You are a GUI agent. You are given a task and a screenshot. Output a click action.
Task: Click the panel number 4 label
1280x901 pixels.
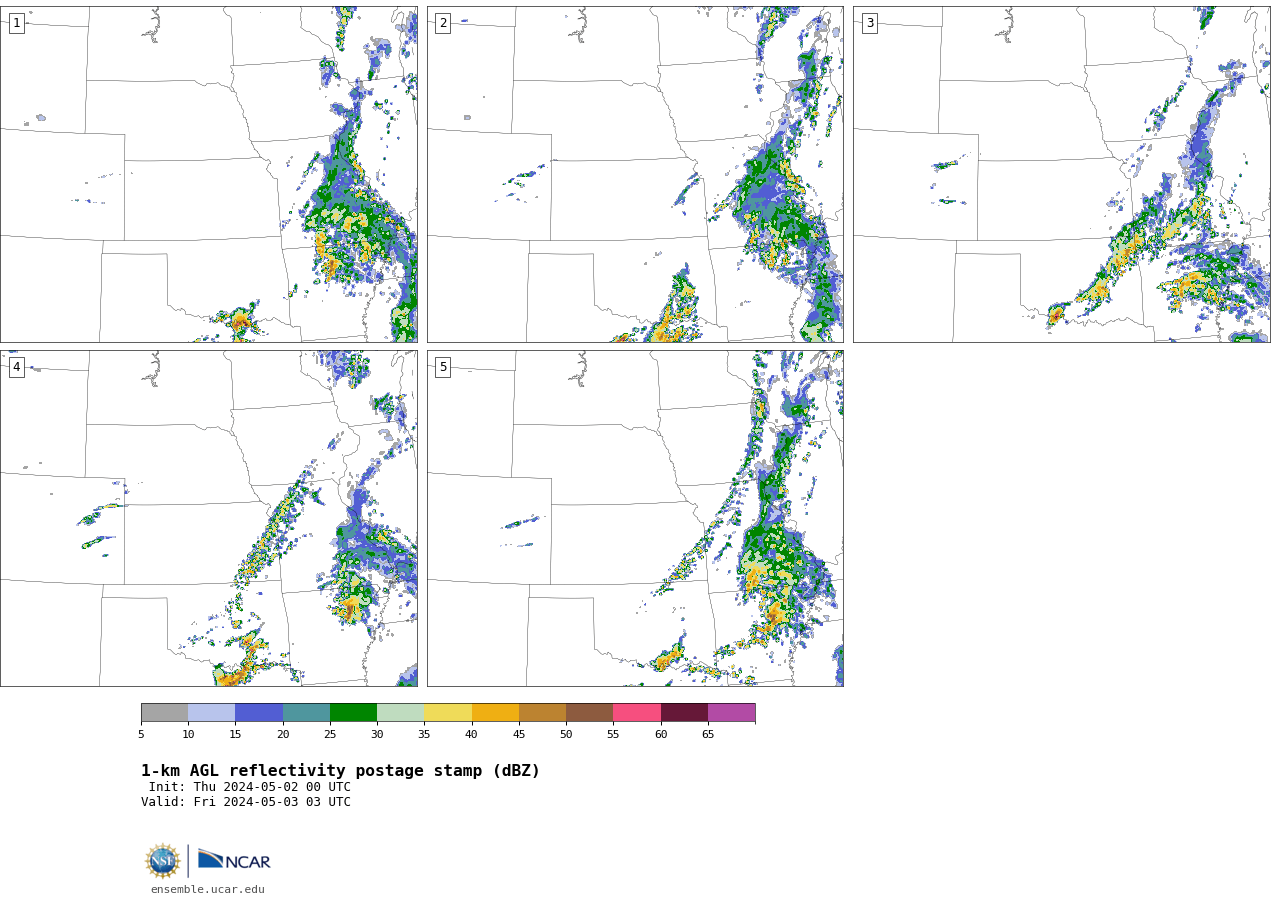pyautogui.click(x=16, y=367)
